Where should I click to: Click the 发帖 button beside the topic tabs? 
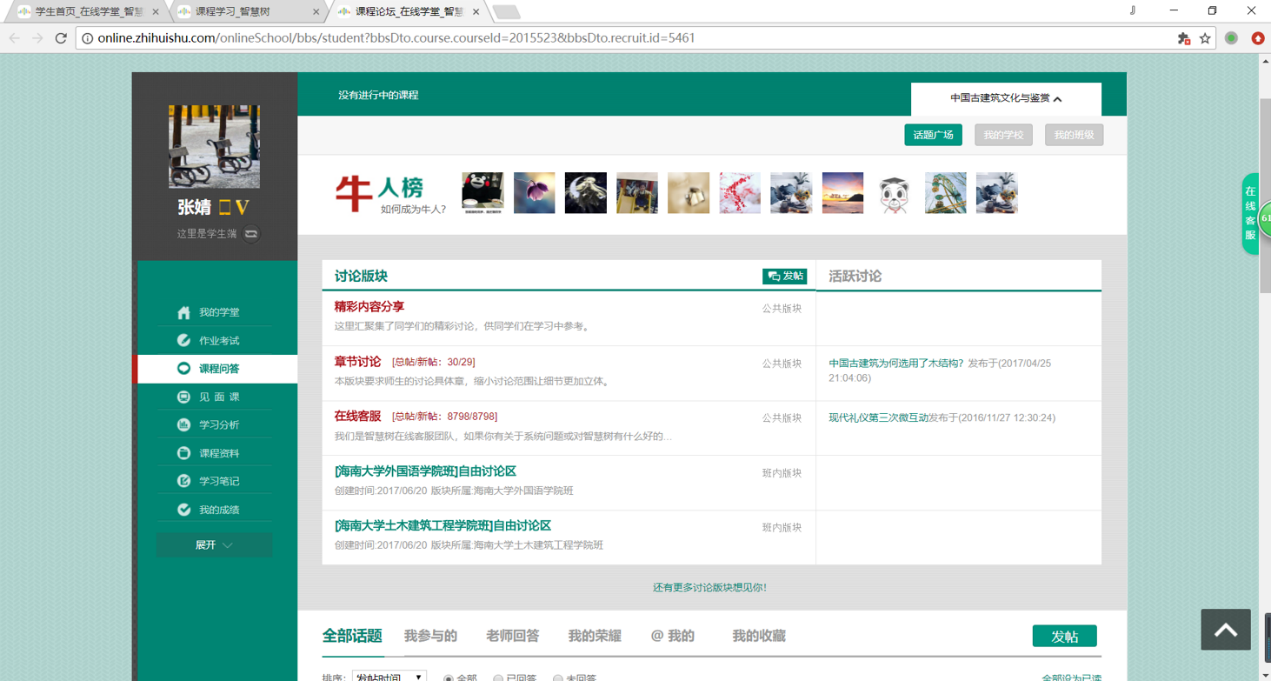pyautogui.click(x=1065, y=636)
